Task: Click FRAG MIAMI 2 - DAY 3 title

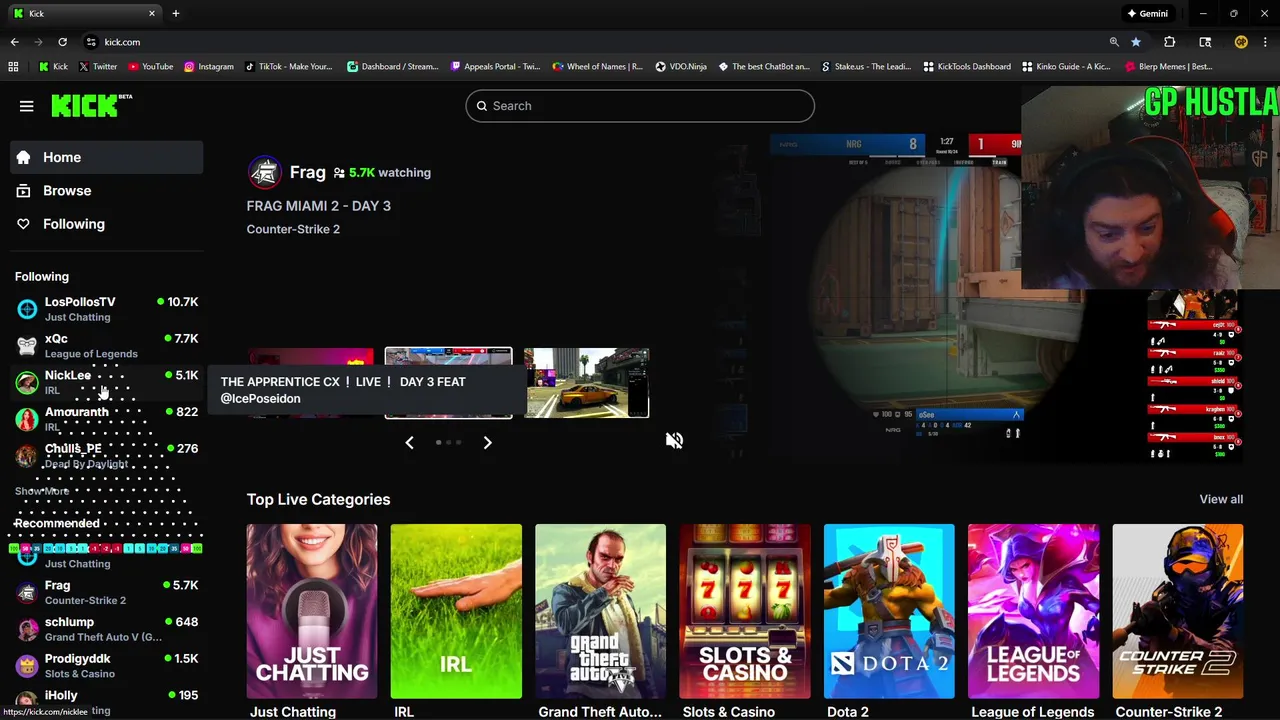Action: tap(318, 206)
